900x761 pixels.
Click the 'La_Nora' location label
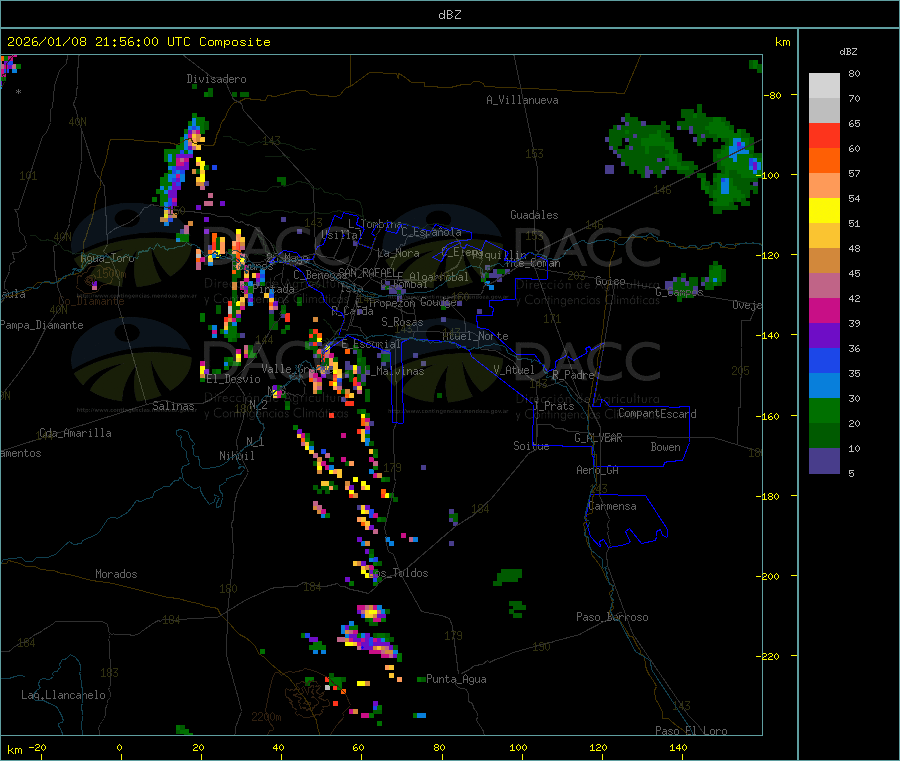(x=398, y=253)
